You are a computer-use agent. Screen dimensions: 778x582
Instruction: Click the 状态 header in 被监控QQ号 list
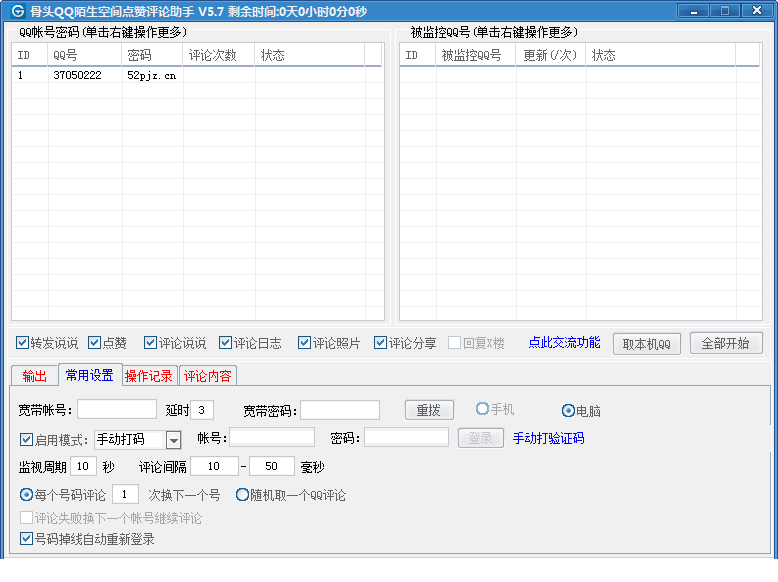point(661,55)
